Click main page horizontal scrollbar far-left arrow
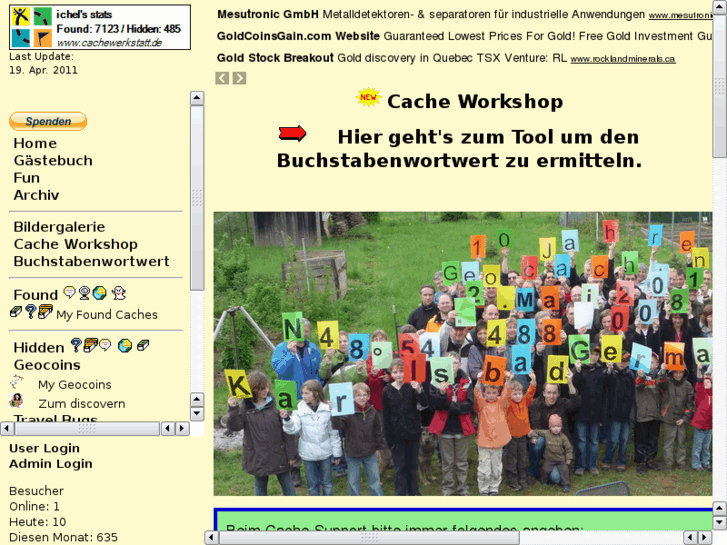Viewport: 727px width, 545px height. [211, 538]
